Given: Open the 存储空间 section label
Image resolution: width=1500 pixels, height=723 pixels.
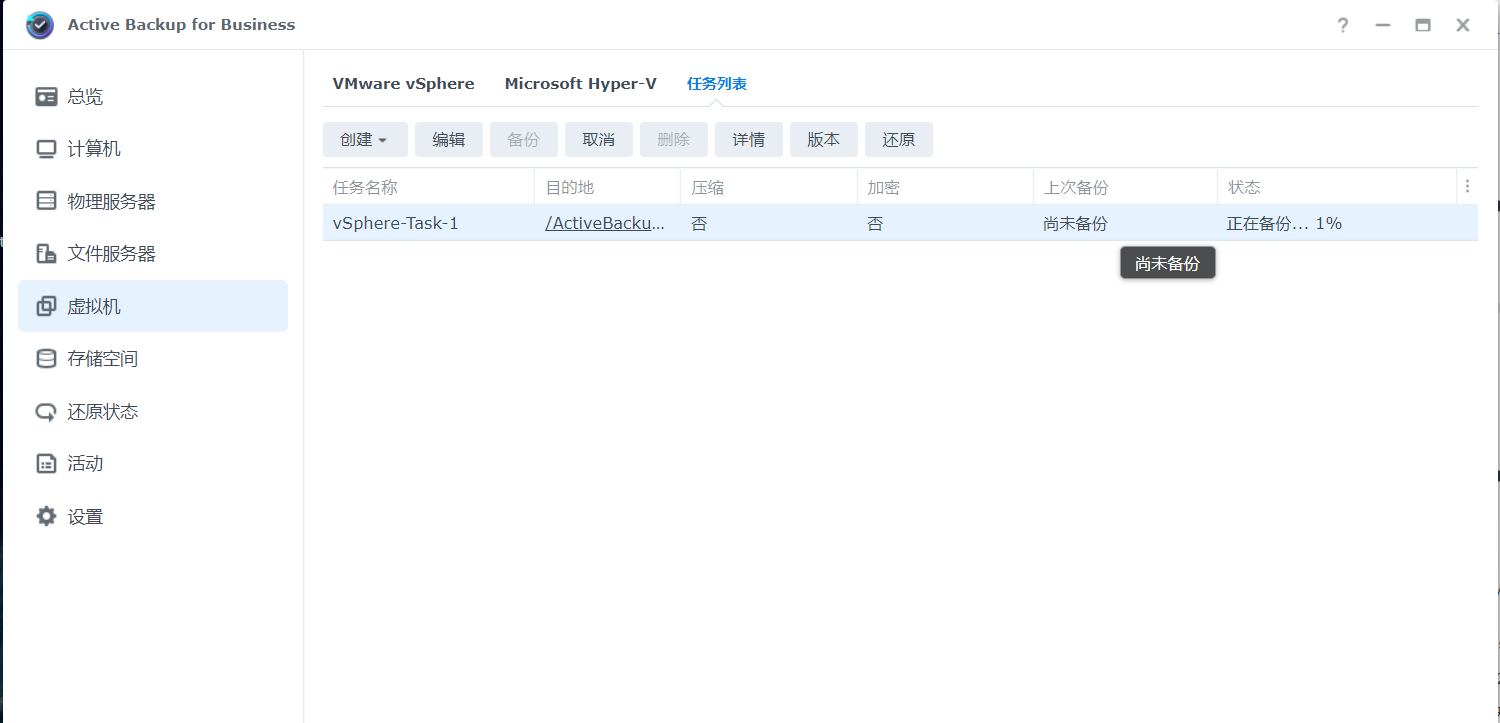Looking at the screenshot, I should [103, 358].
